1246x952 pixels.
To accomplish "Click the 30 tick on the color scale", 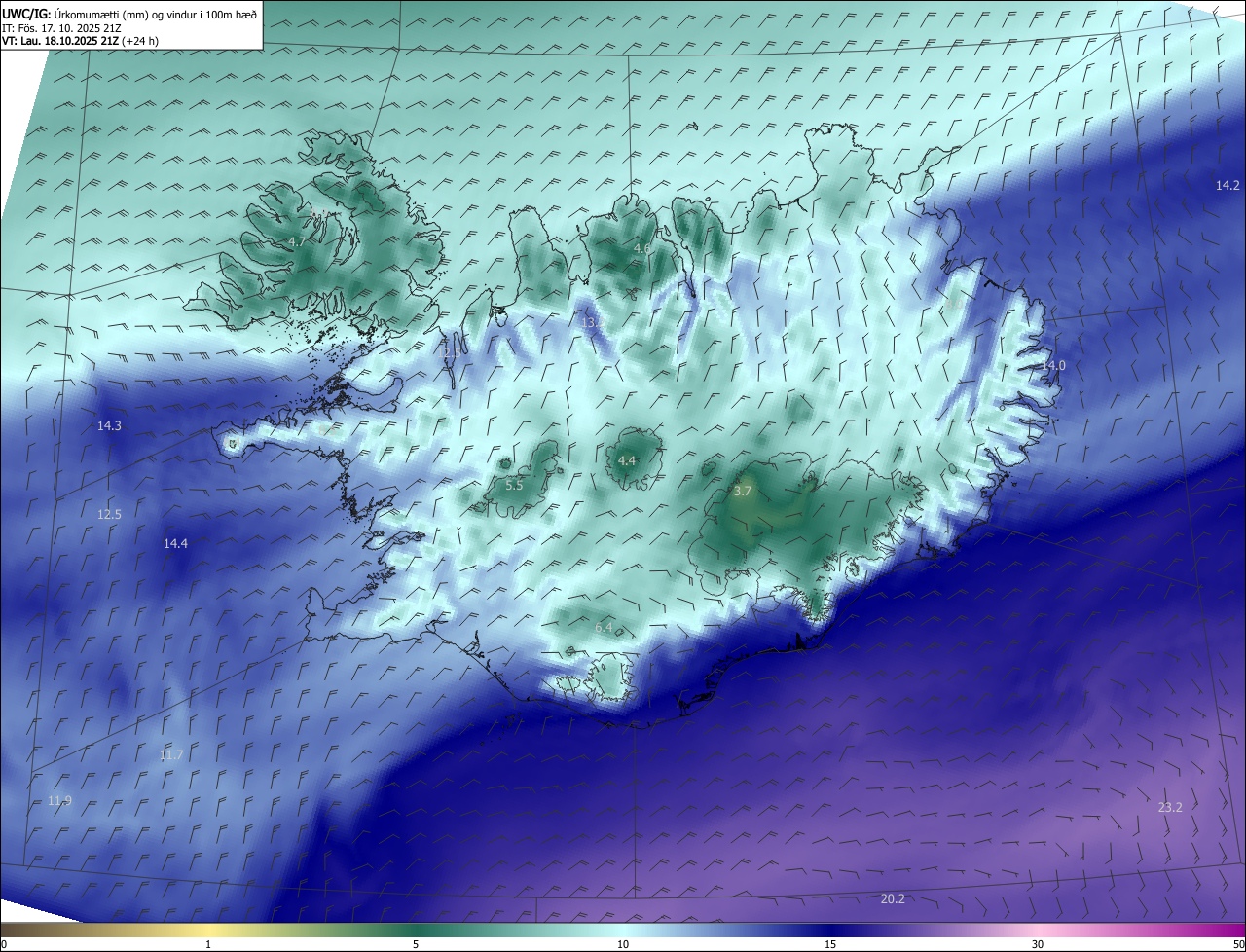I will (x=1038, y=944).
